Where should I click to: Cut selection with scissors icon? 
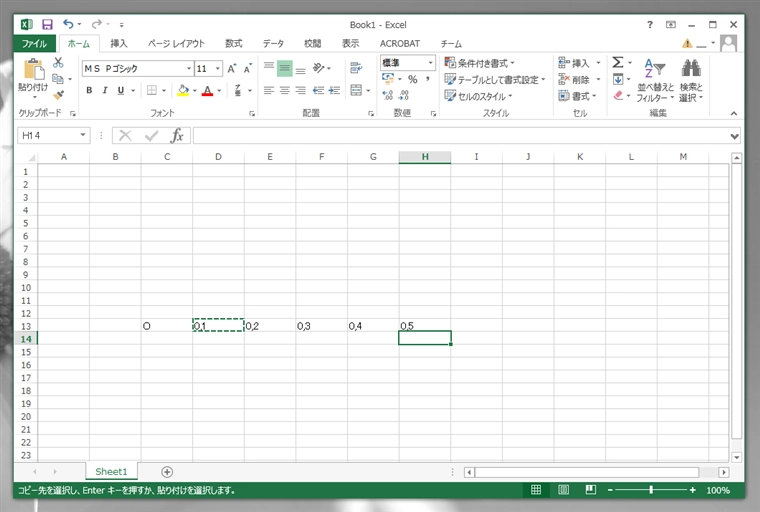(x=58, y=62)
